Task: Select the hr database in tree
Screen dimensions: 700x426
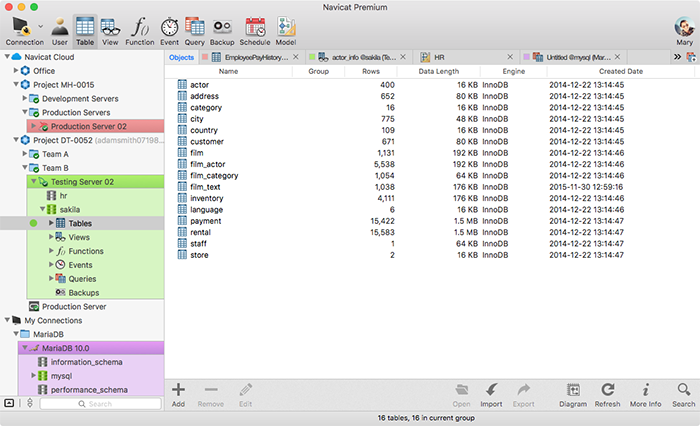Action: [63, 196]
